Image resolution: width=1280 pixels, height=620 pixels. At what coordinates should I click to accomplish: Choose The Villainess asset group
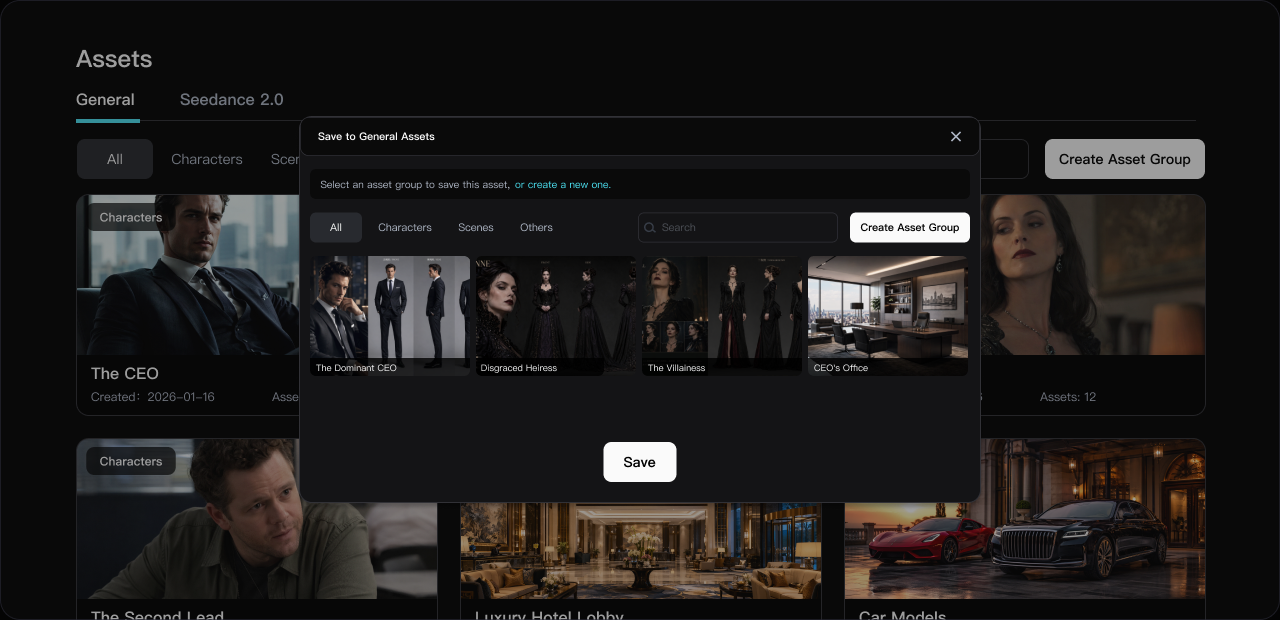(x=722, y=316)
